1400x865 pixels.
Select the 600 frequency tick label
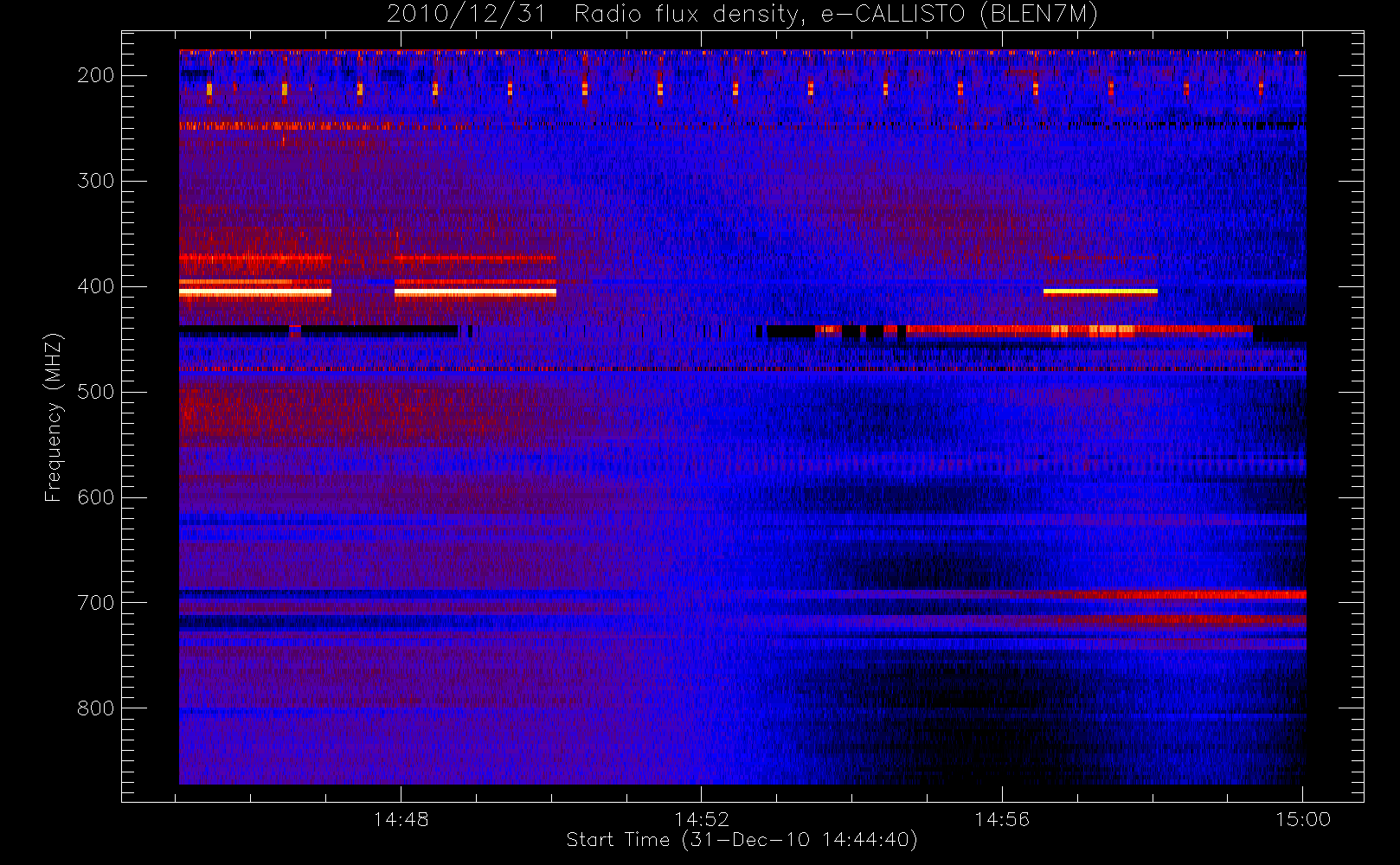coord(95,497)
